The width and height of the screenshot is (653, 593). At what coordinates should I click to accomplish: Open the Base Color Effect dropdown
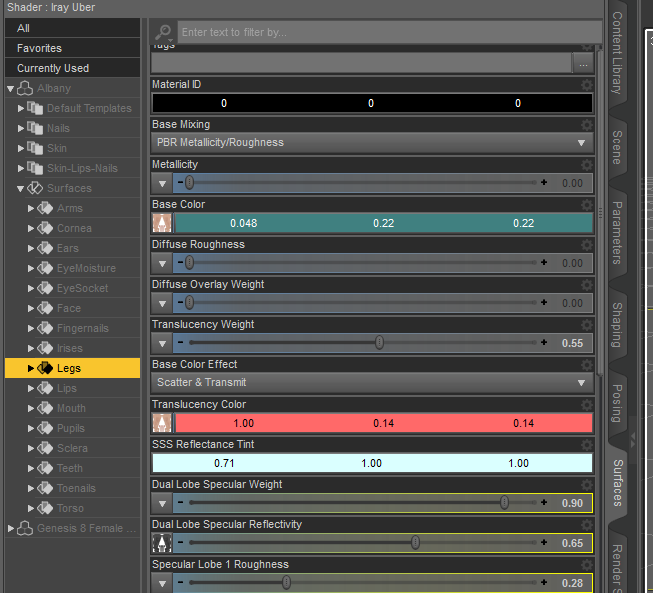372,383
